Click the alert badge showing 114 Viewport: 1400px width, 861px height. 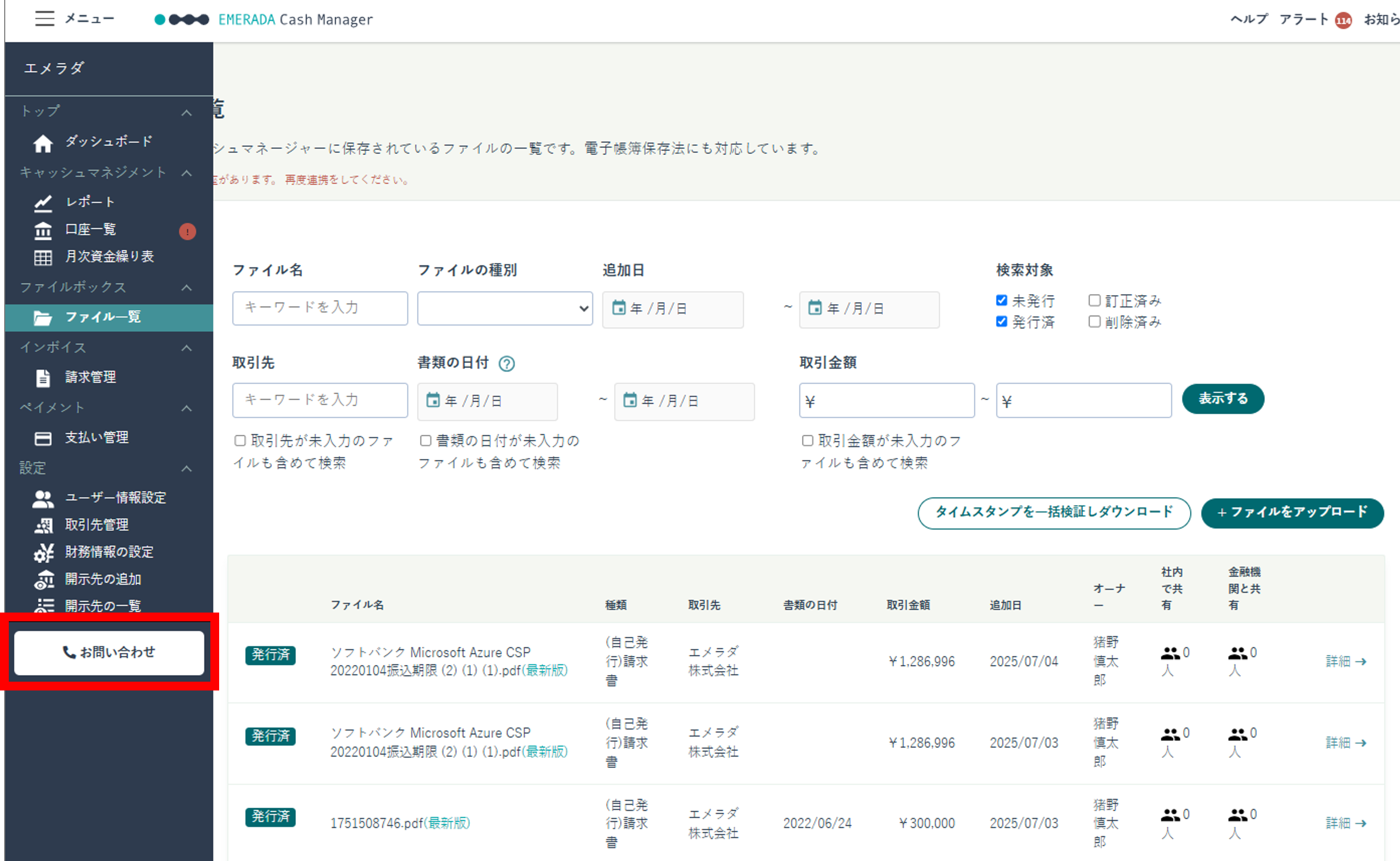[1343, 21]
